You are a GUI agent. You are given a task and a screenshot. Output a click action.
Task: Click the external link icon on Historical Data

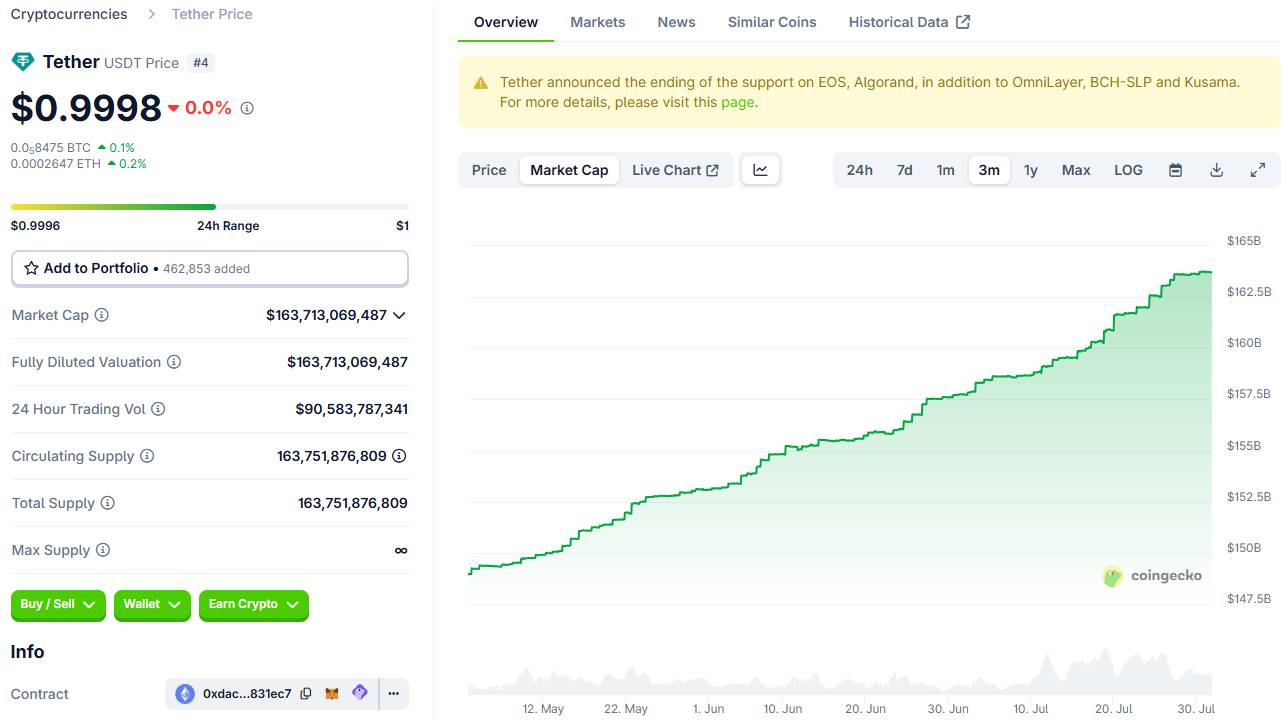coord(963,22)
